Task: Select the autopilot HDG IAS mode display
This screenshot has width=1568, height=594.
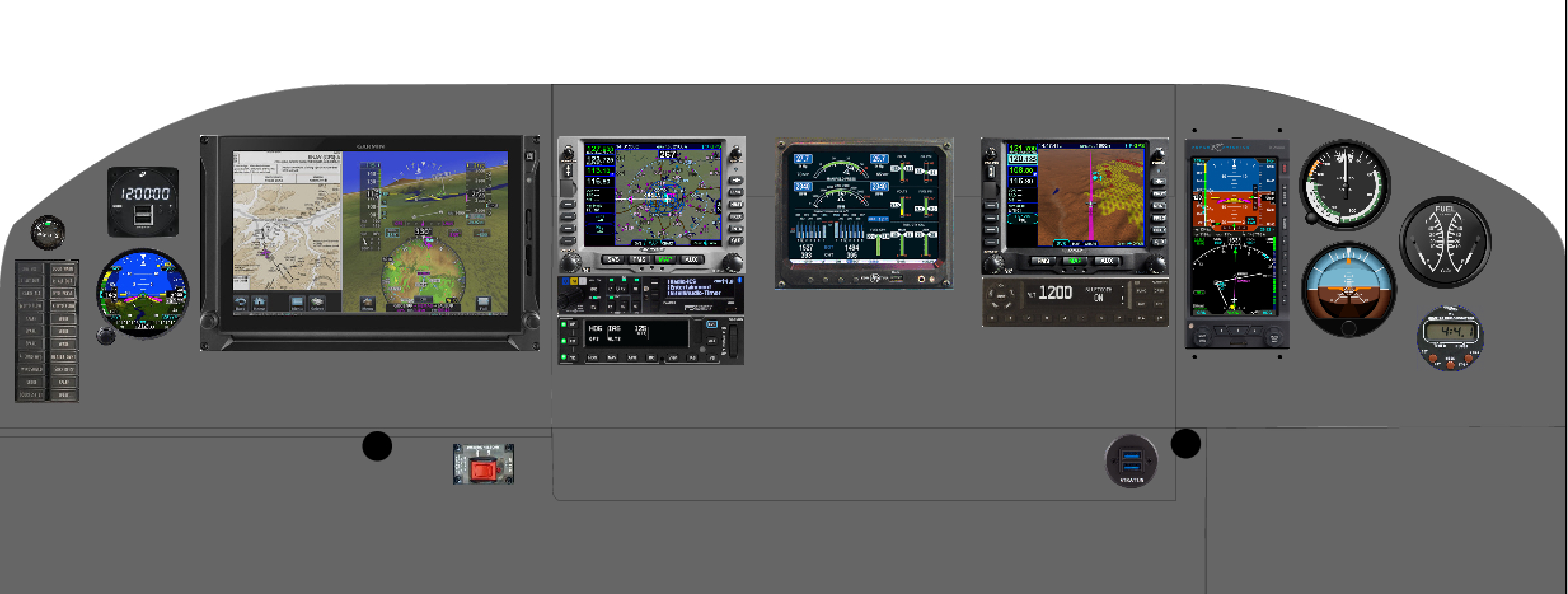Action: pos(635,333)
